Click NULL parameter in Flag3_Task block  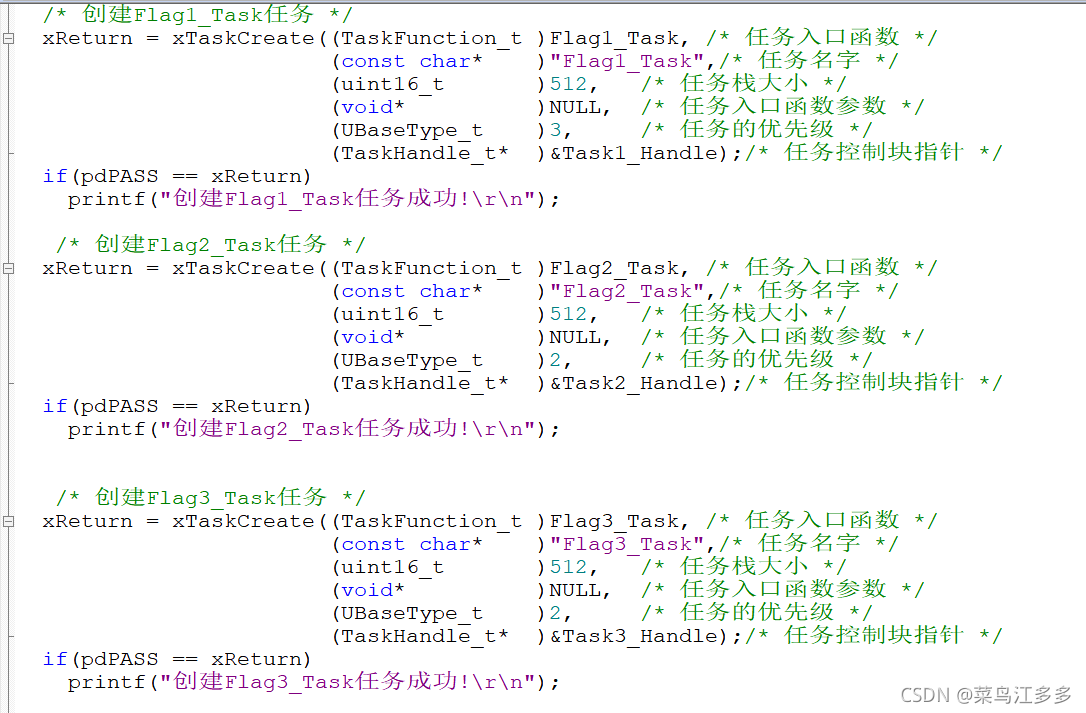575,590
